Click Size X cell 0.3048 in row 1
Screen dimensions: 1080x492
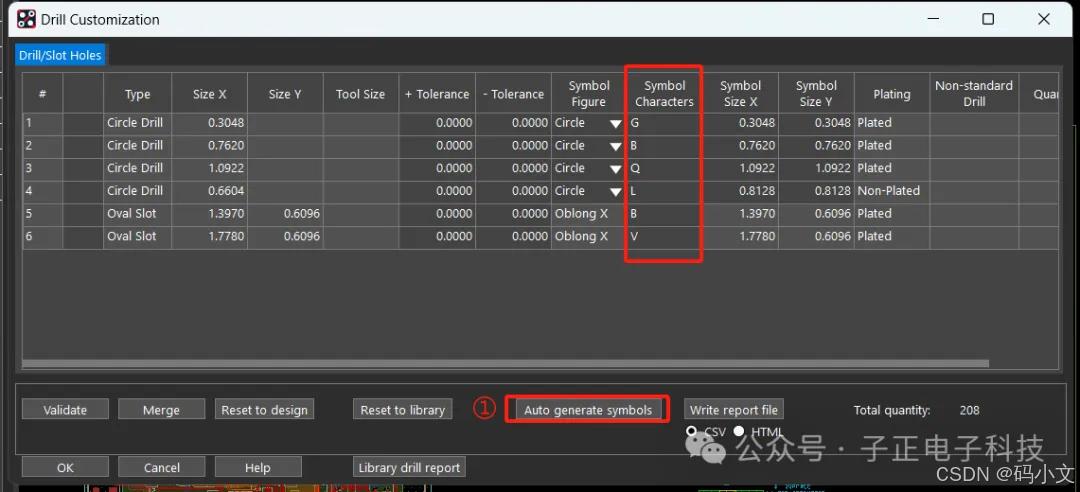[x=209, y=123]
